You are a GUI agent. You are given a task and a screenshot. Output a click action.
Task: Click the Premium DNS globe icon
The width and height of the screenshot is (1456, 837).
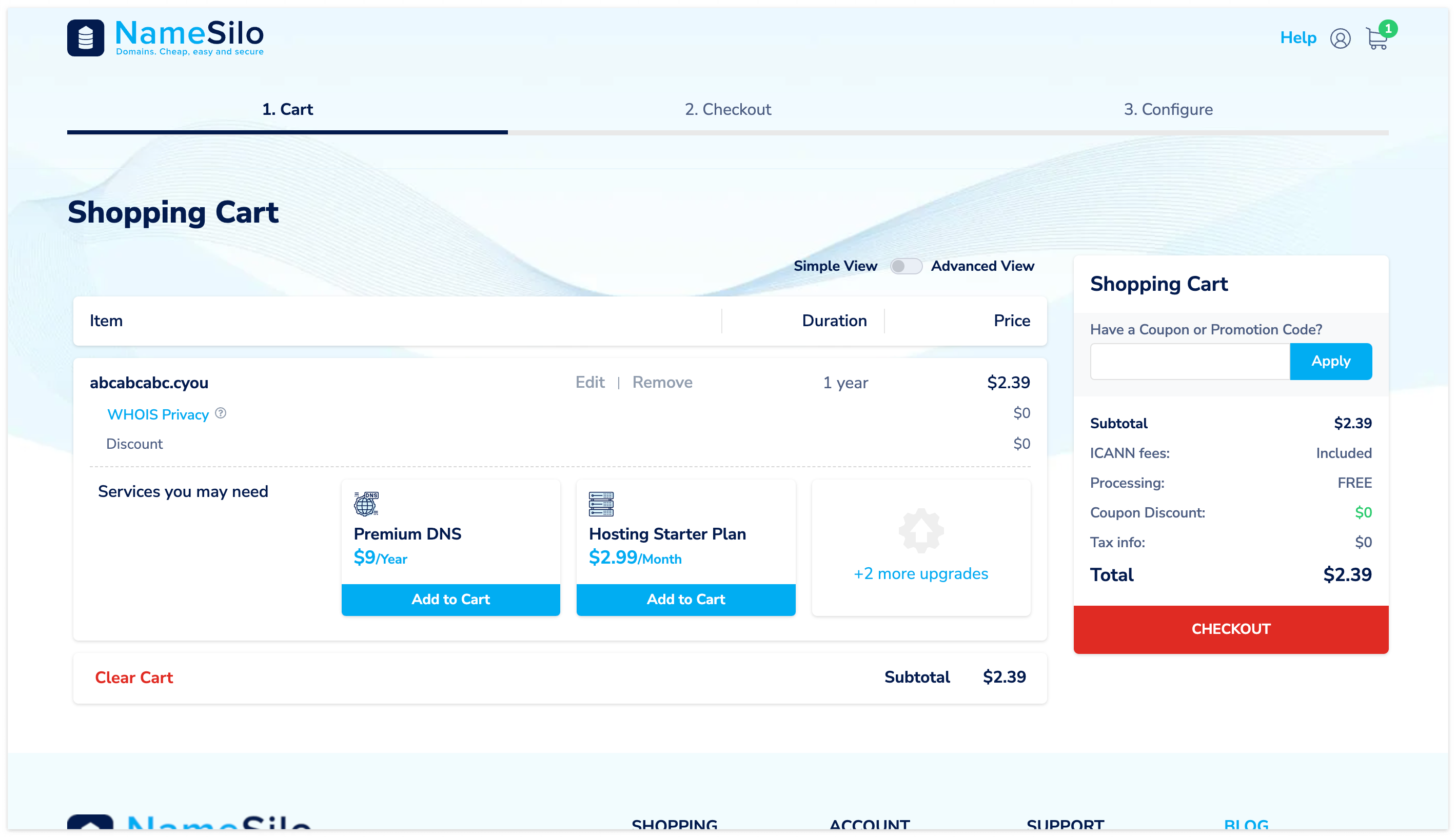(x=366, y=504)
